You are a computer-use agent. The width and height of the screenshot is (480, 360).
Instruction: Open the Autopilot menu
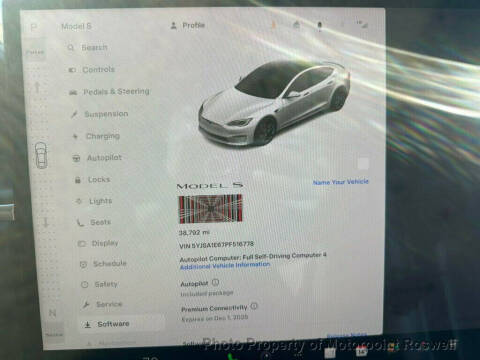pyautogui.click(x=97, y=158)
